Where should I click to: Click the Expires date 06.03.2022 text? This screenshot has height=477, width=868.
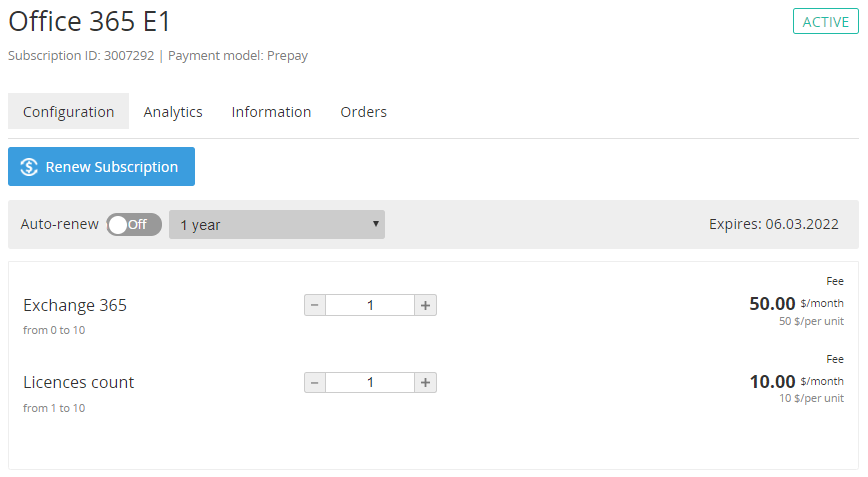[x=773, y=225]
